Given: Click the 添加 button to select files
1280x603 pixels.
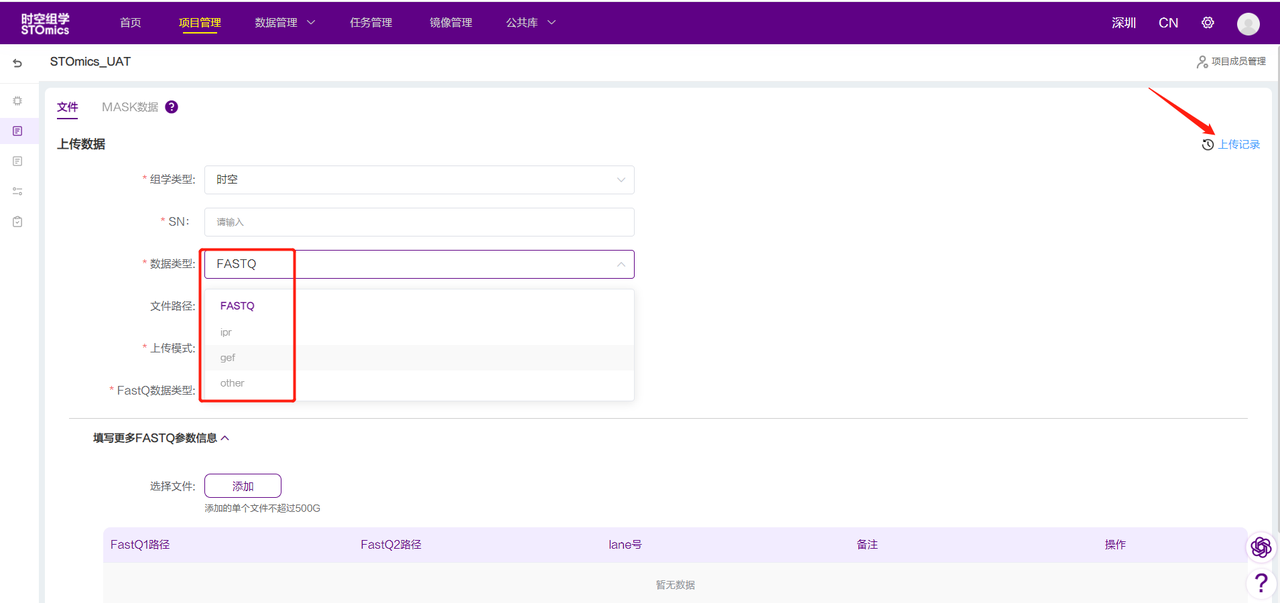Looking at the screenshot, I should click(243, 486).
